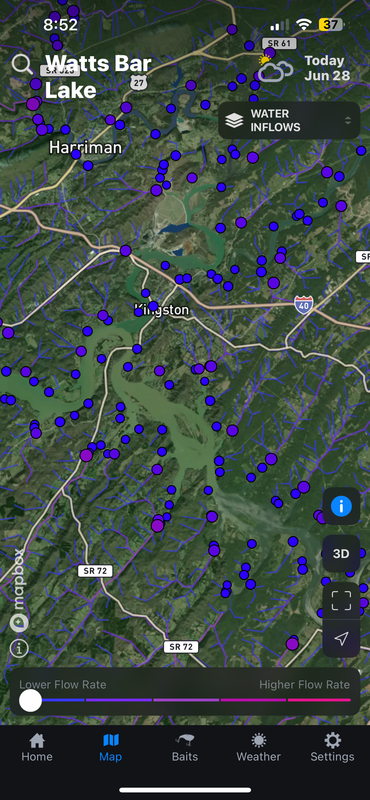The width and height of the screenshot is (370, 800).
Task: Open the Water Inflows layer dropdown
Action: (x=289, y=120)
